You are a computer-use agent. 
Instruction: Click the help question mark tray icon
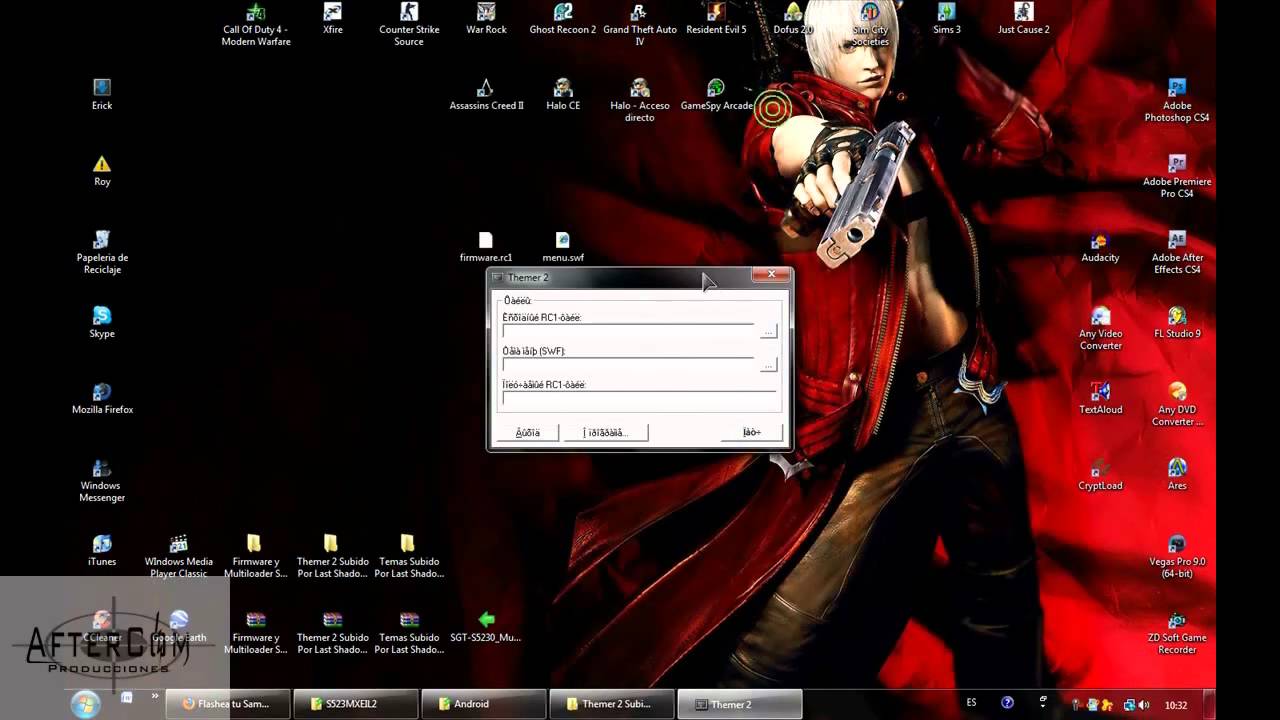(1007, 703)
